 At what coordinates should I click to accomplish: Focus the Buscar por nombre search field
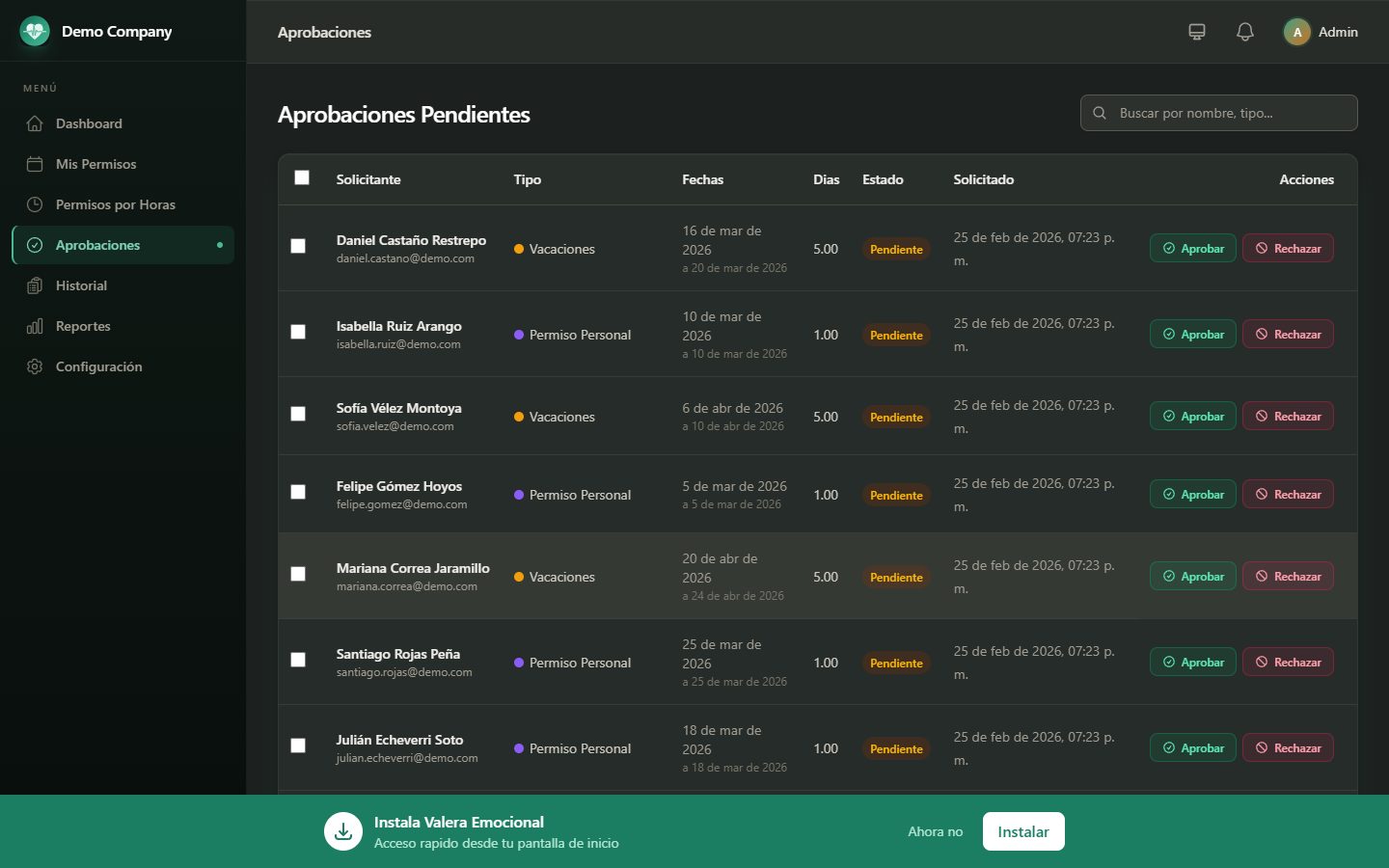(1219, 113)
